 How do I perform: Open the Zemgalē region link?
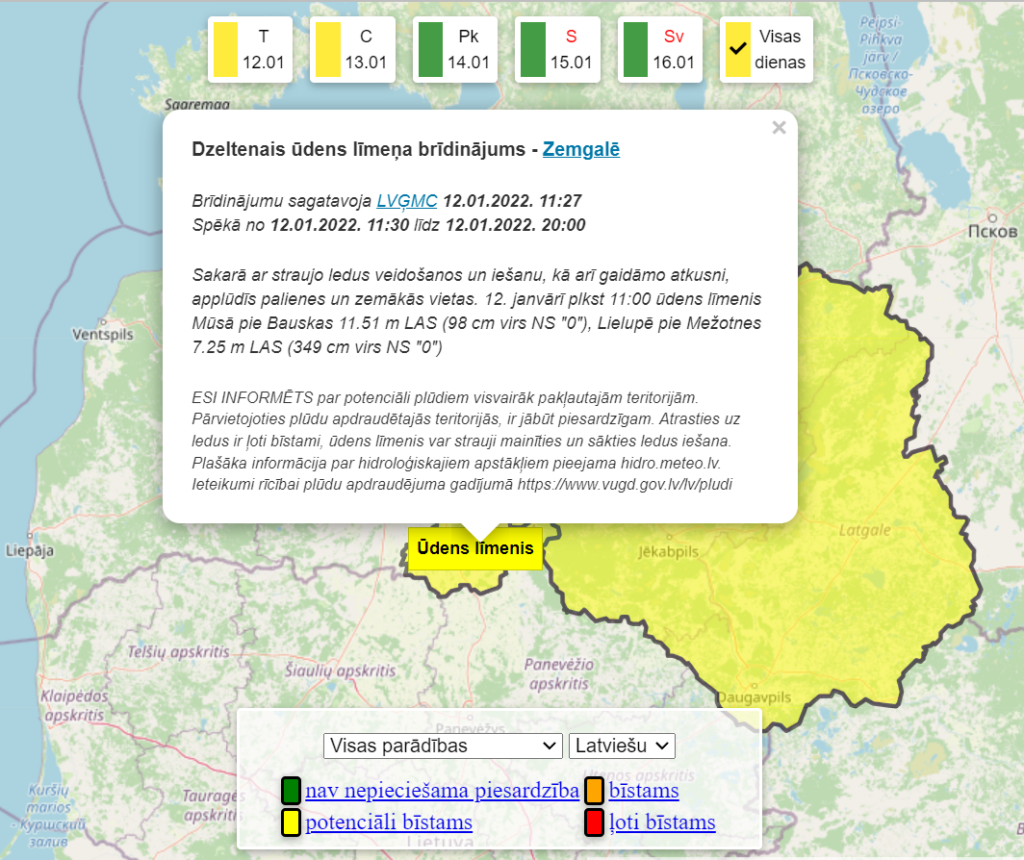(x=581, y=149)
